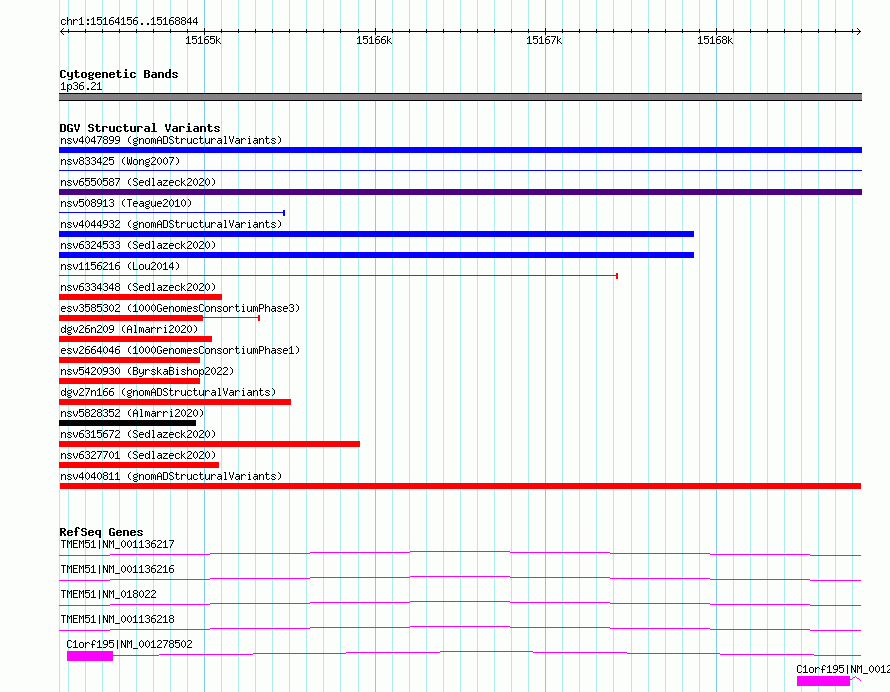Click nsv1156216 (Lou2014) label

coord(120,266)
